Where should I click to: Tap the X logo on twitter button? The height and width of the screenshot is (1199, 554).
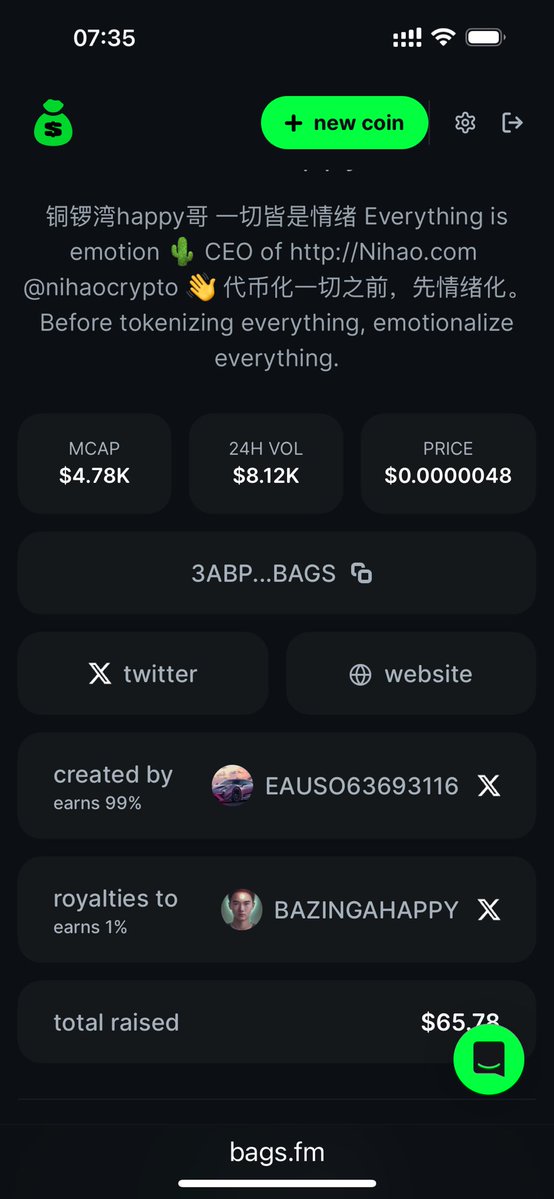tap(99, 674)
